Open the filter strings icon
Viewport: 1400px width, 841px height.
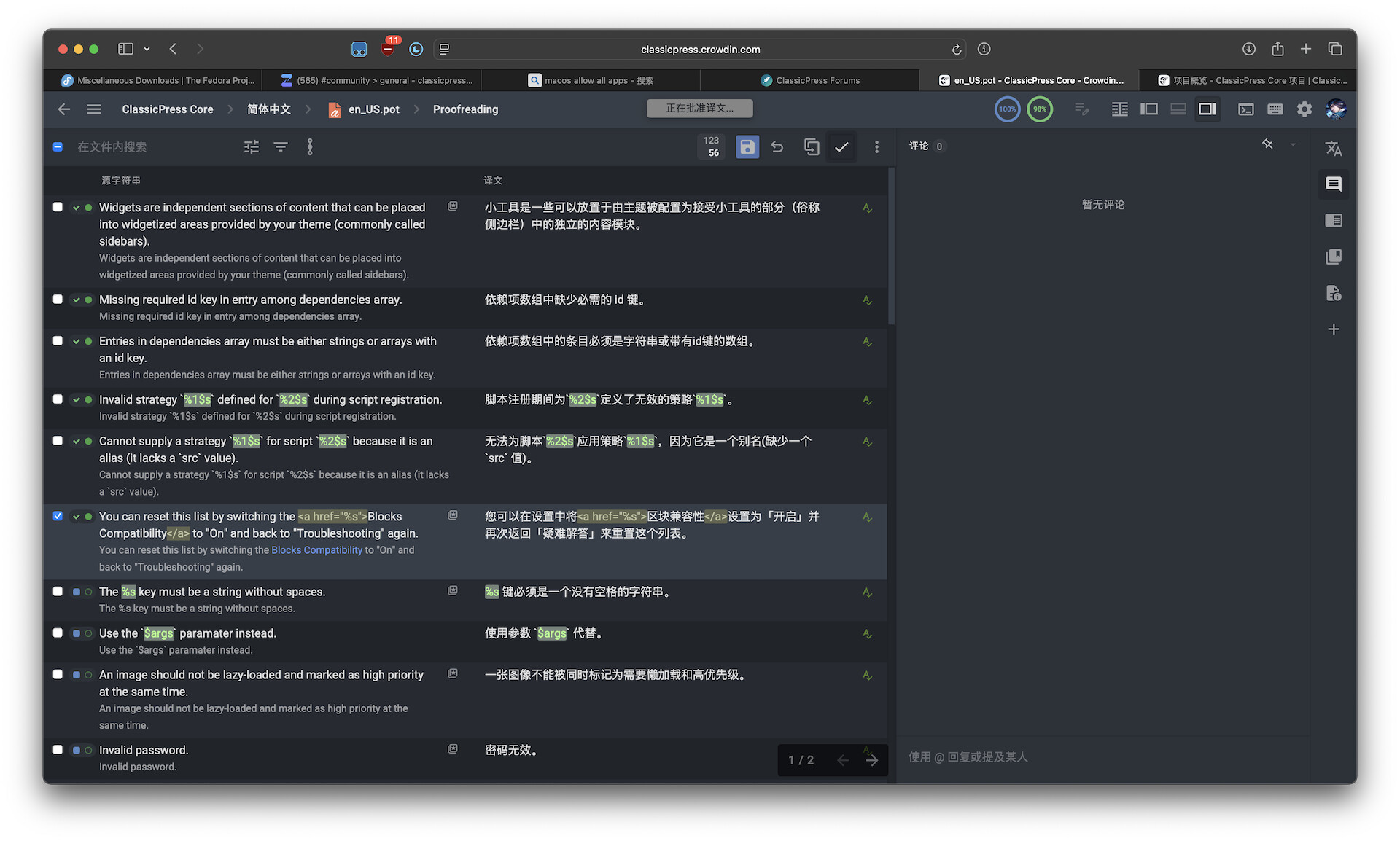tap(280, 146)
